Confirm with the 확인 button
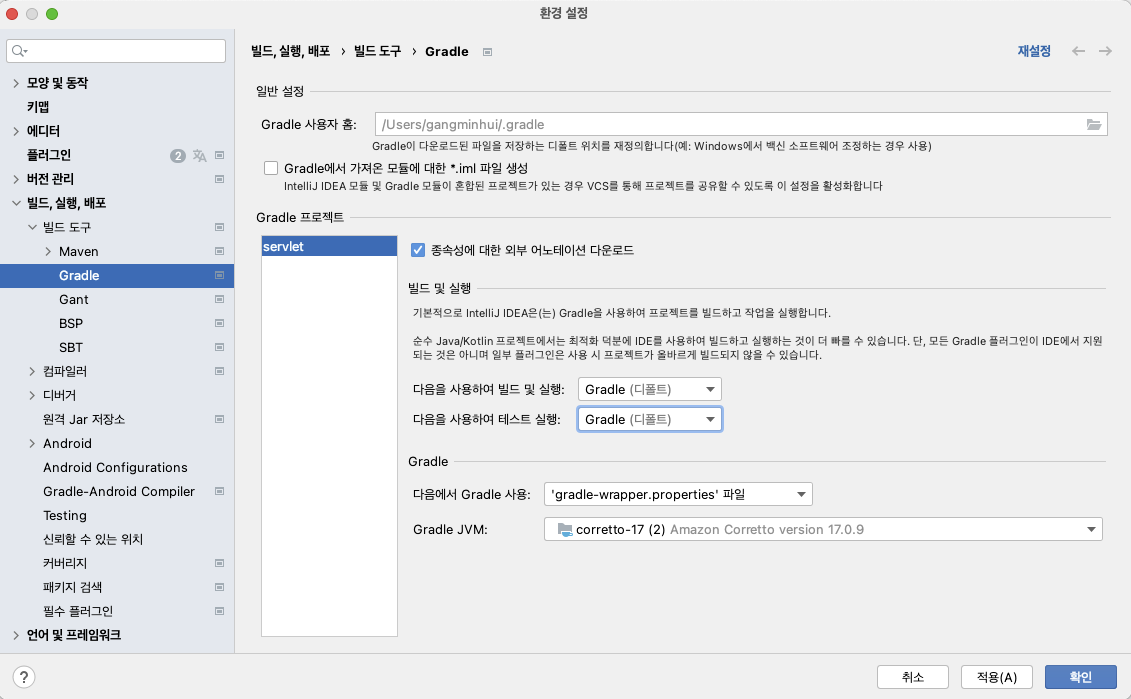Image resolution: width=1131 pixels, height=699 pixels. (x=1081, y=677)
